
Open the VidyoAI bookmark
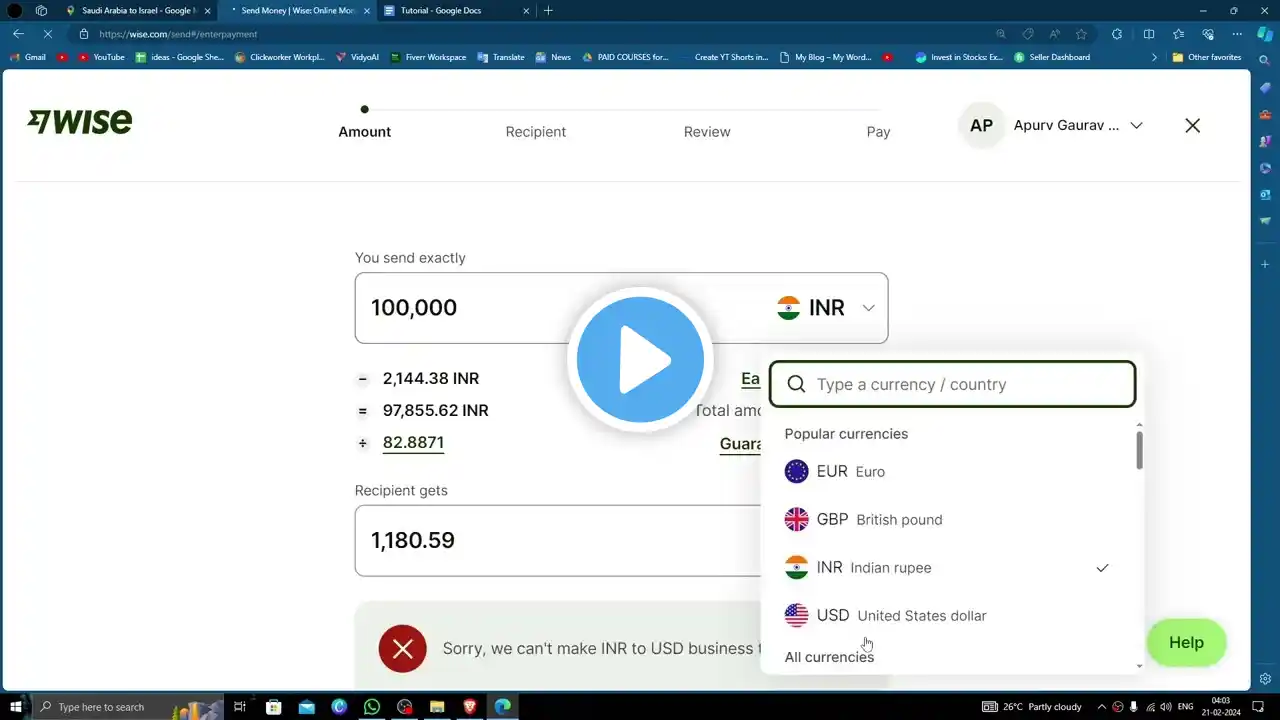[357, 57]
